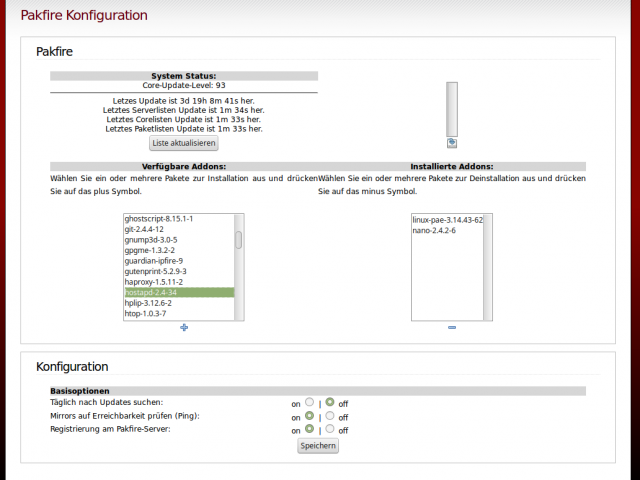The image size is (640, 480).
Task: Click the Letztes Serverlisten Update status line
Action: point(184,110)
